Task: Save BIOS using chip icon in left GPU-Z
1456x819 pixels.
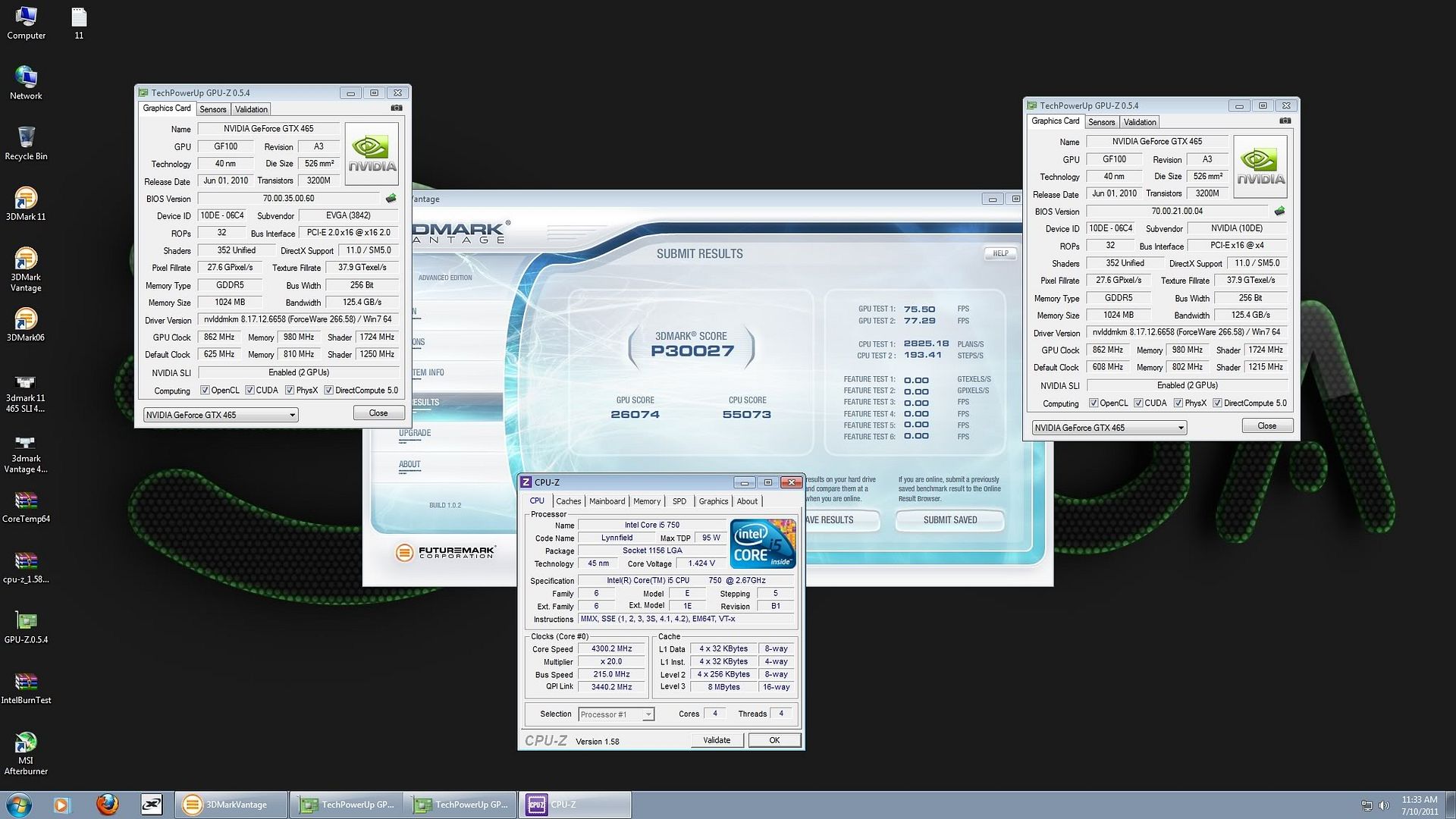Action: (x=391, y=199)
